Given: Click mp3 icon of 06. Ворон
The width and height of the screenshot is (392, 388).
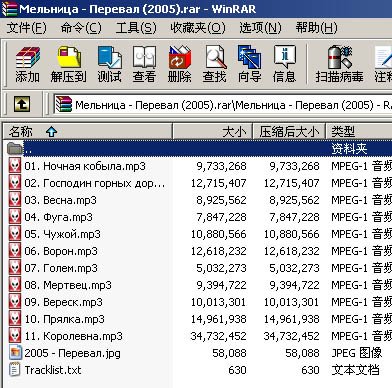Looking at the screenshot, I should (x=15, y=251).
